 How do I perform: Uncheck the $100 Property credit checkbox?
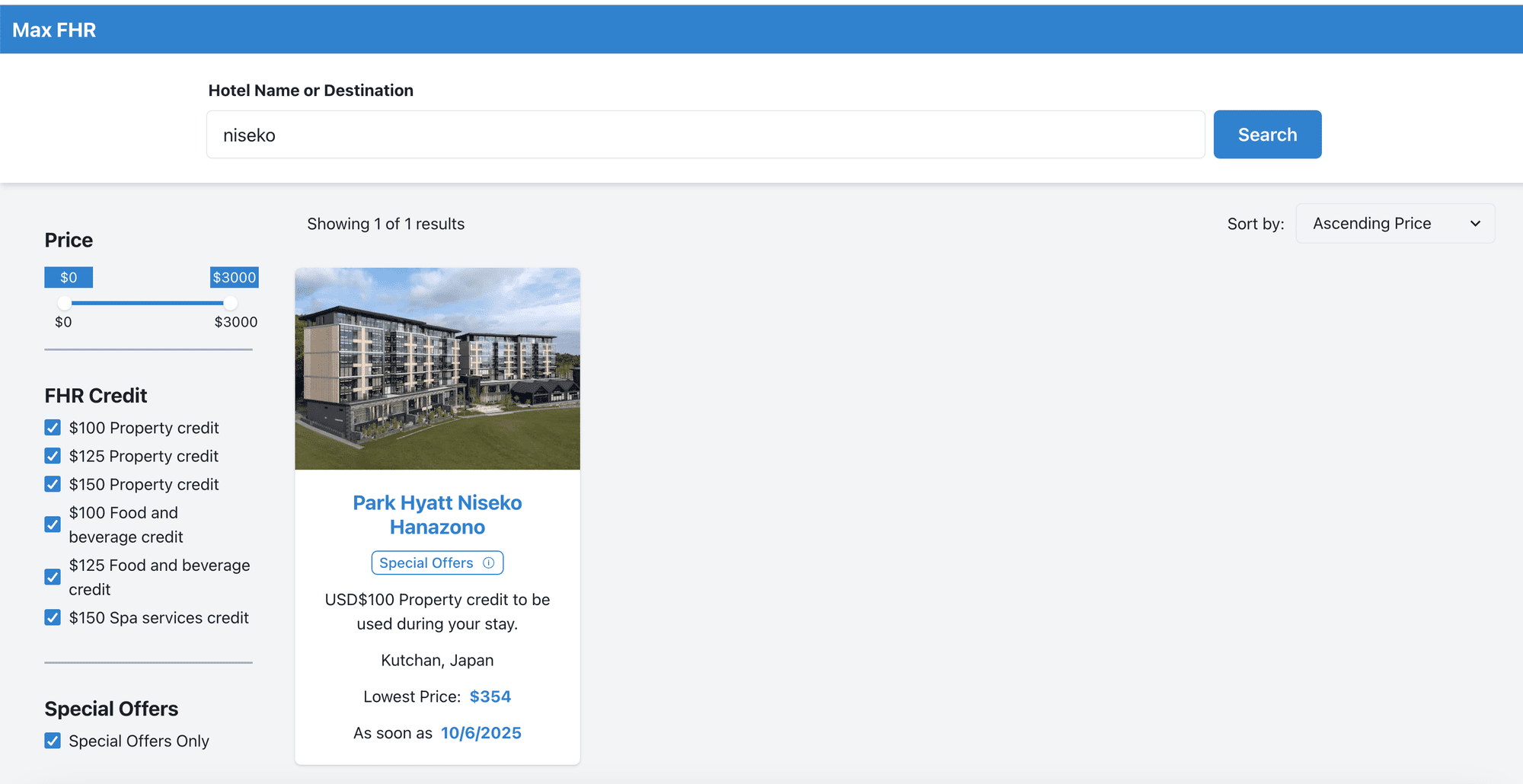(53, 428)
